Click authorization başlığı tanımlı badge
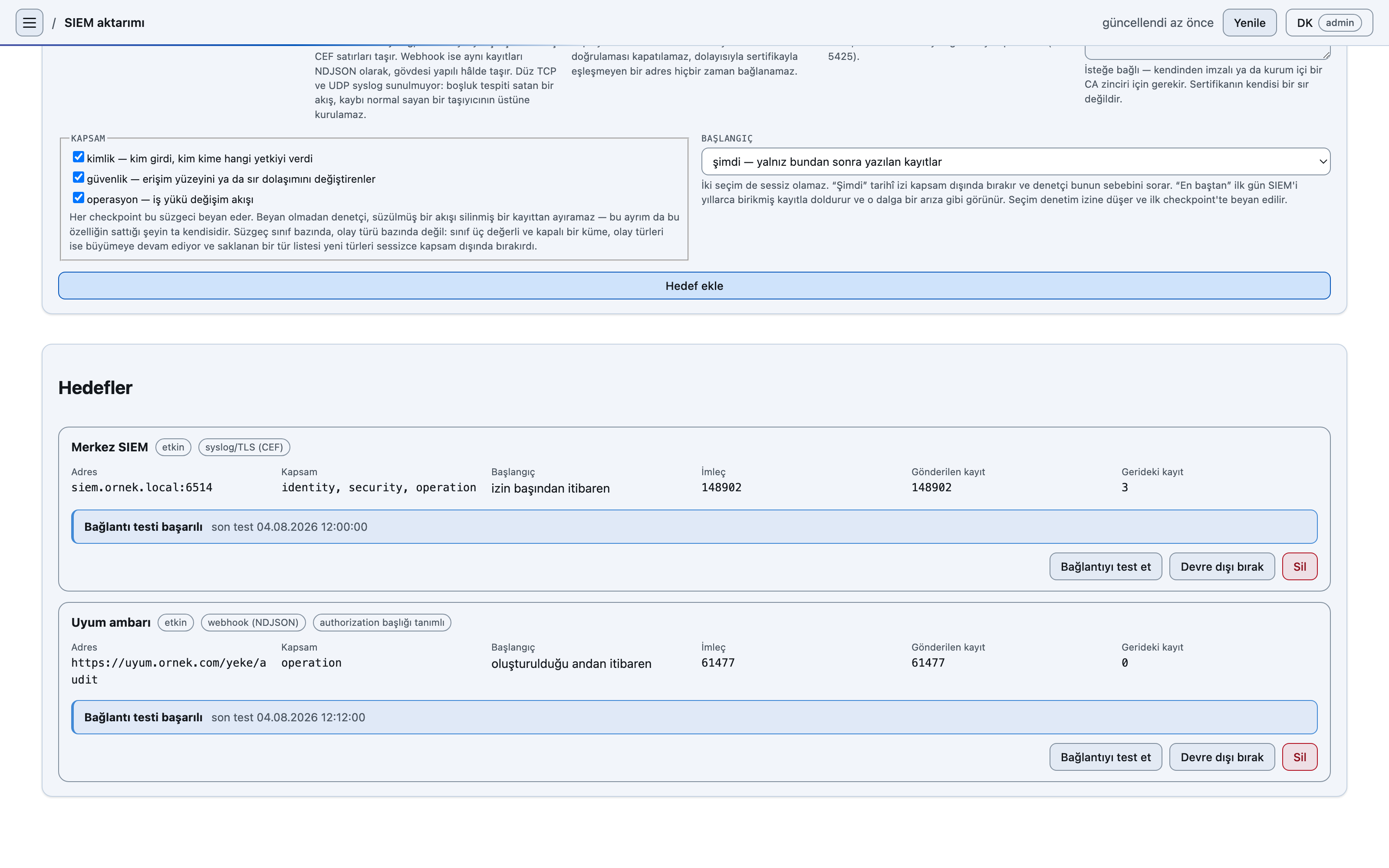The width and height of the screenshot is (1389, 868). click(382, 622)
